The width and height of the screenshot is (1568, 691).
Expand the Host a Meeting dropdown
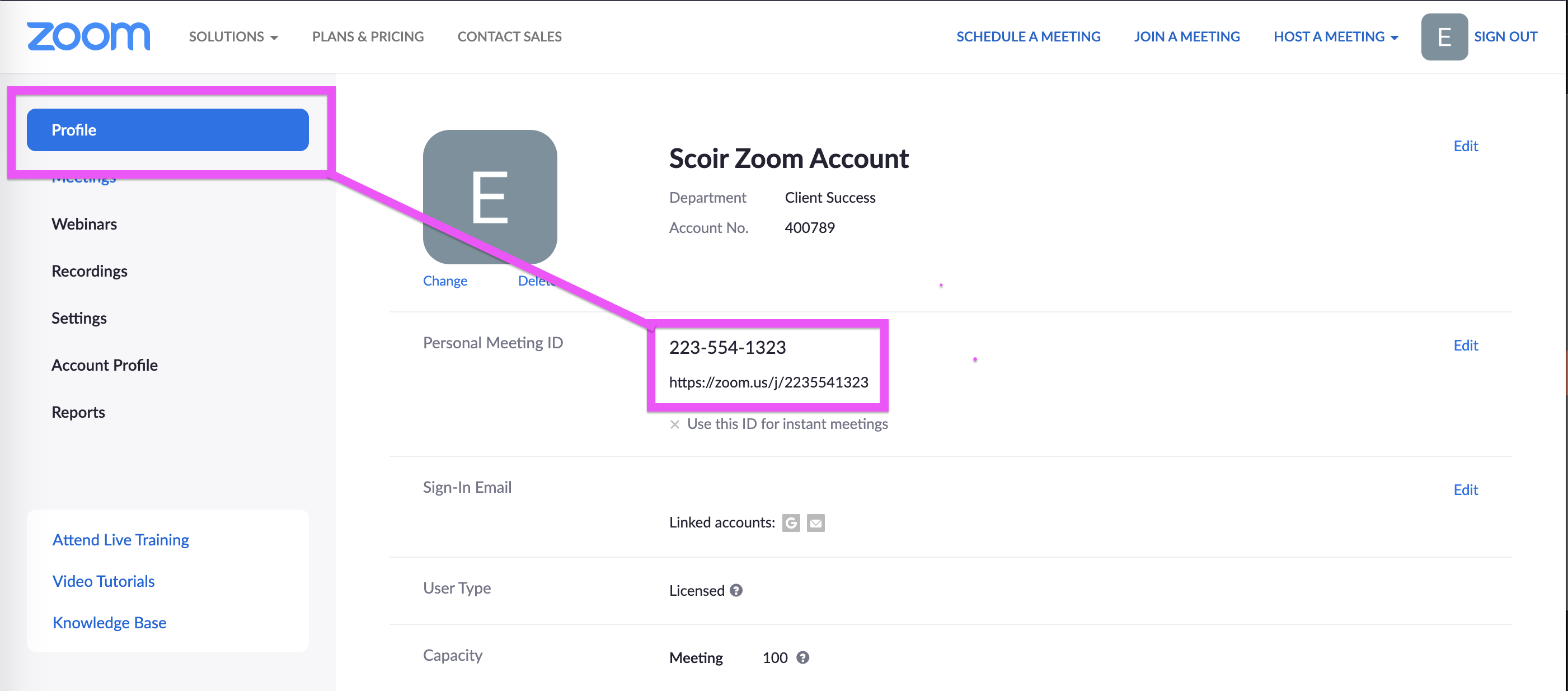(x=1336, y=36)
